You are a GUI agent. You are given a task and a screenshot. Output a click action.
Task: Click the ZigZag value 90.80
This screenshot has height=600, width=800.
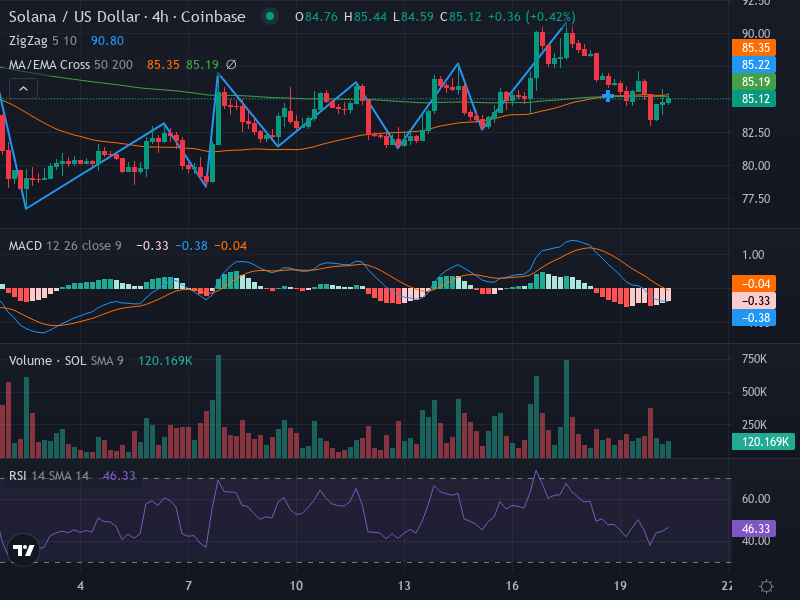[x=107, y=41]
